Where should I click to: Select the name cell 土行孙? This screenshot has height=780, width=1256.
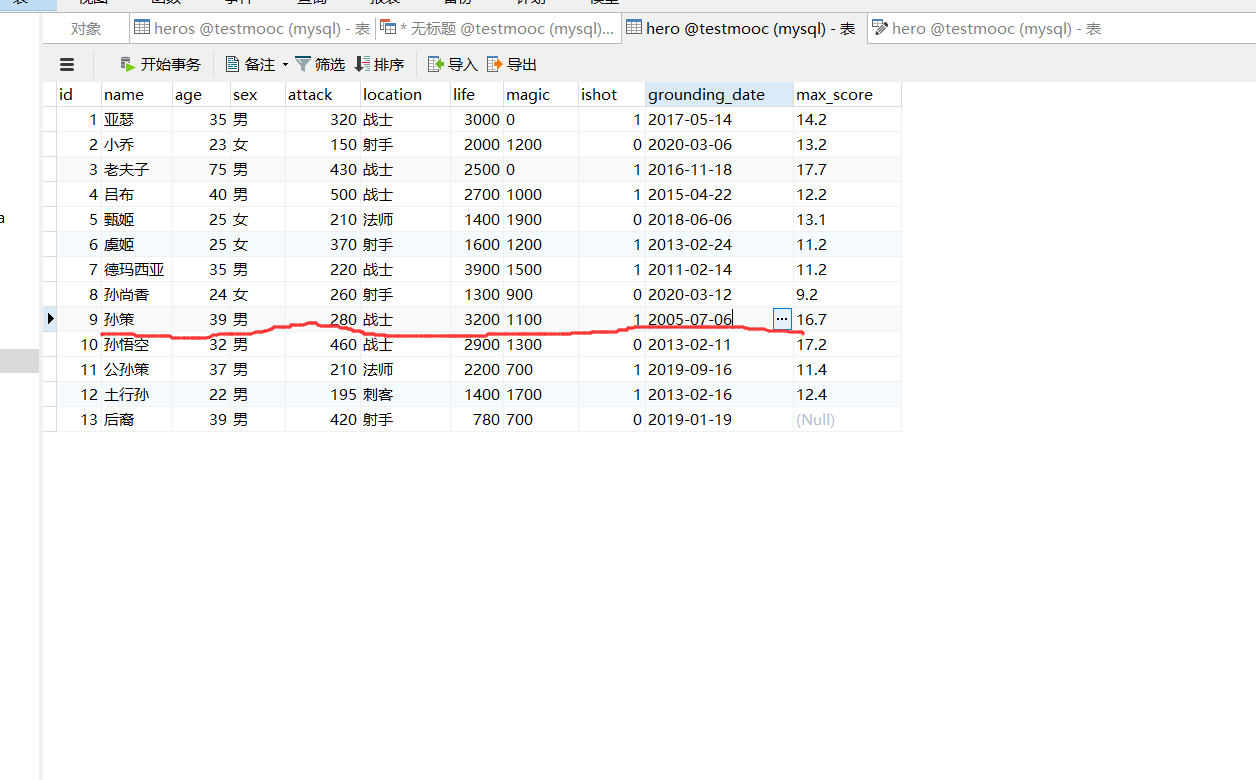coord(137,394)
